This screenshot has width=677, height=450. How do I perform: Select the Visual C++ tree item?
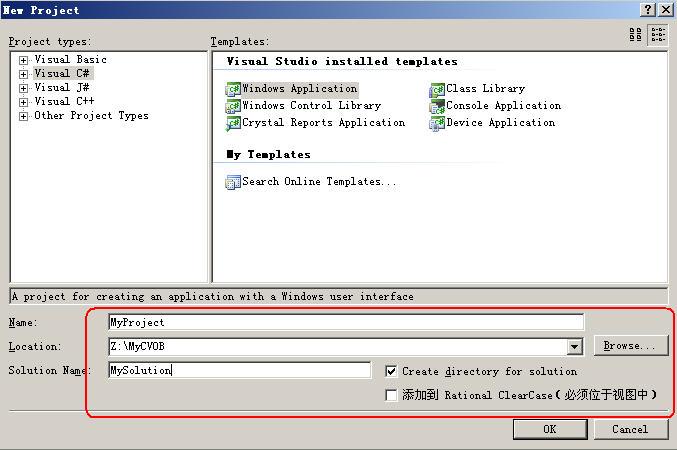point(64,101)
